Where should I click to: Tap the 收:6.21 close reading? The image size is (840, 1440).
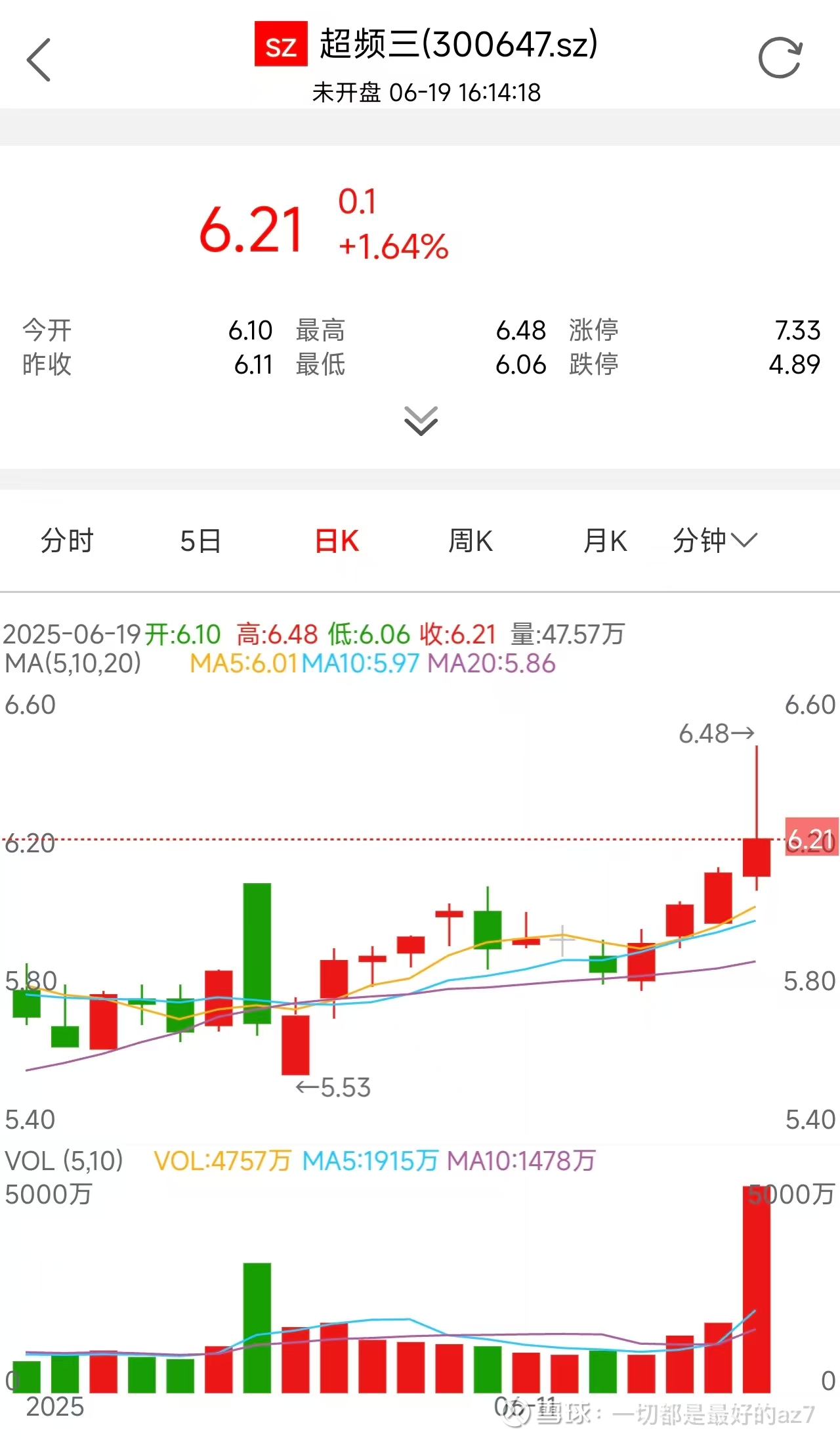pyautogui.click(x=457, y=634)
